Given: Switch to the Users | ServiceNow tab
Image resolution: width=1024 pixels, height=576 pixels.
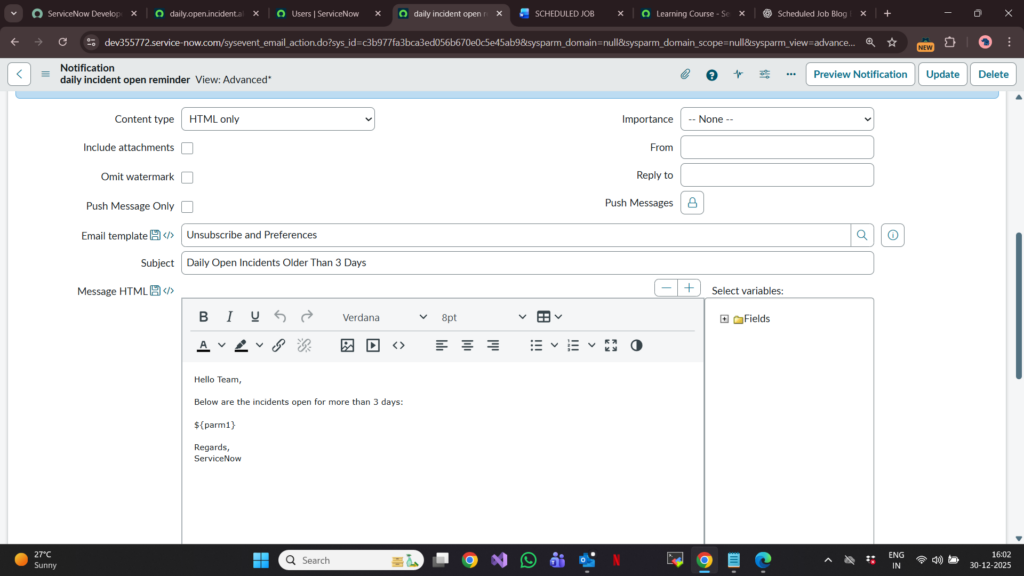Looking at the screenshot, I should 325,14.
